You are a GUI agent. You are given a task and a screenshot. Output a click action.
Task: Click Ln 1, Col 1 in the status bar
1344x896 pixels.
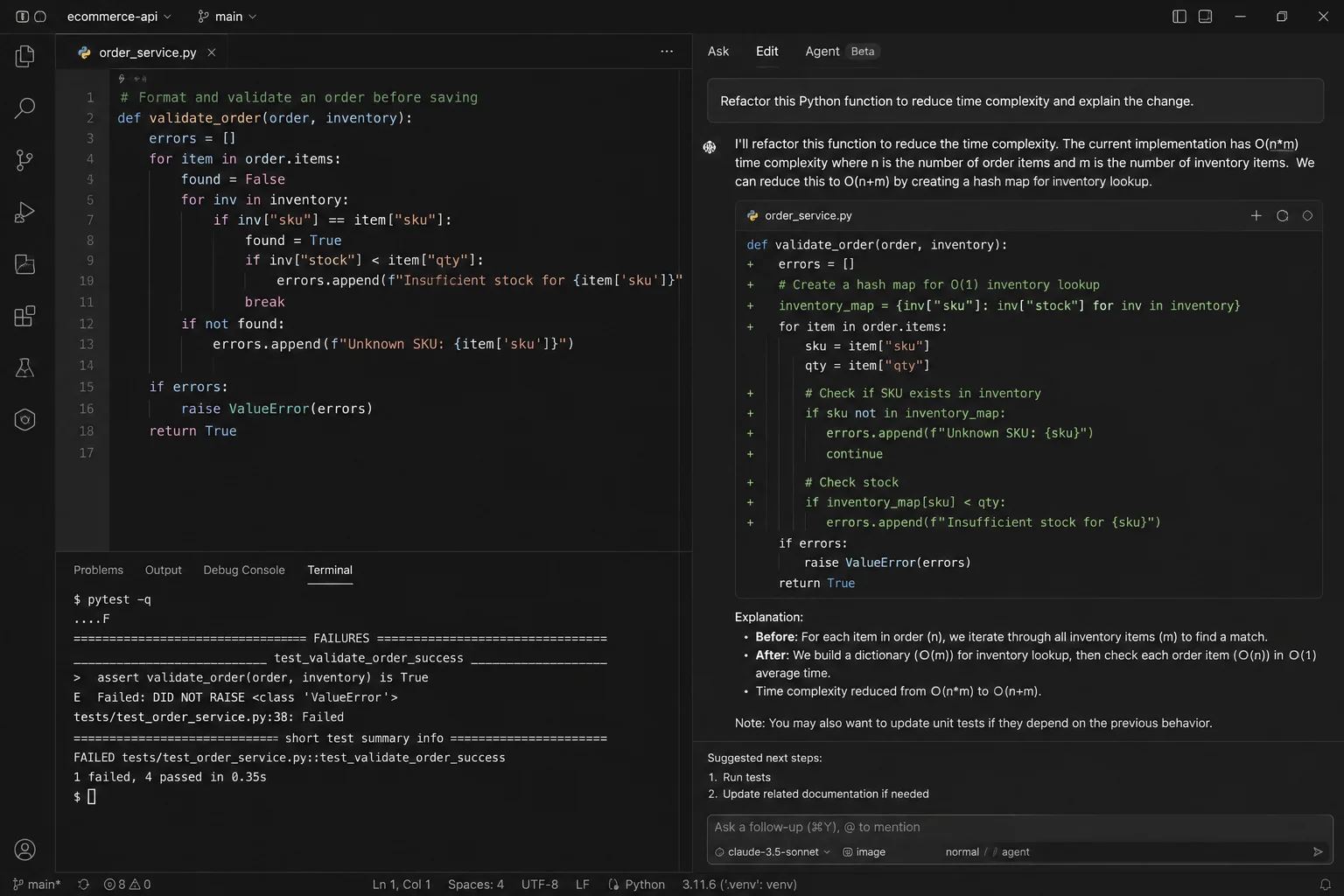[x=402, y=885]
